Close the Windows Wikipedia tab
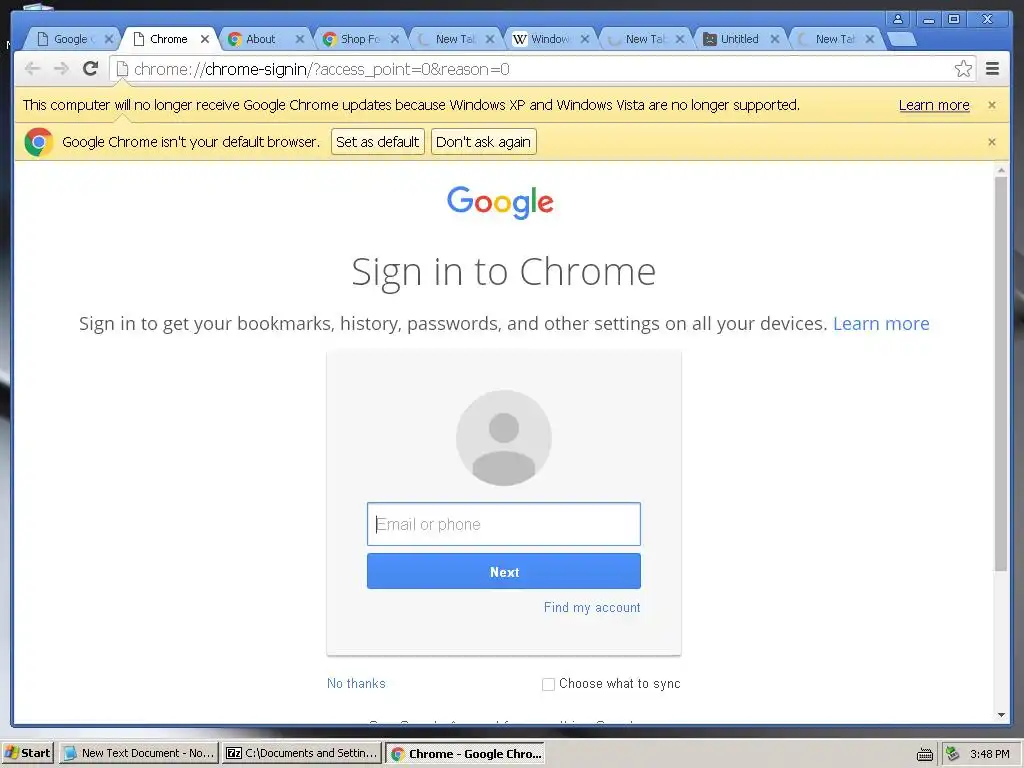Viewport: 1024px width, 768px height. [584, 39]
